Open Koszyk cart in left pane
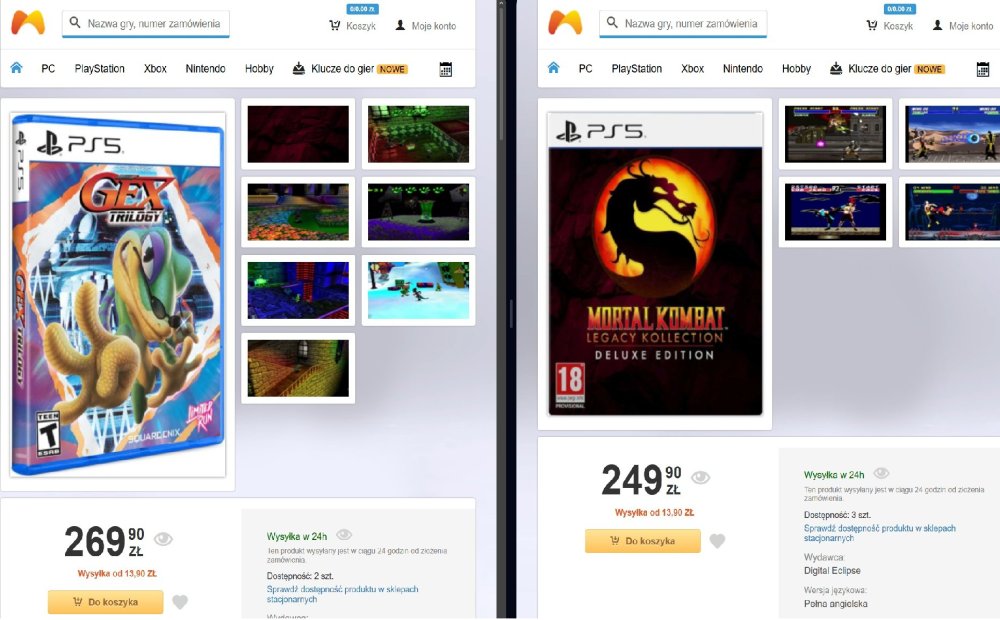The width and height of the screenshot is (1000, 620). [x=353, y=26]
